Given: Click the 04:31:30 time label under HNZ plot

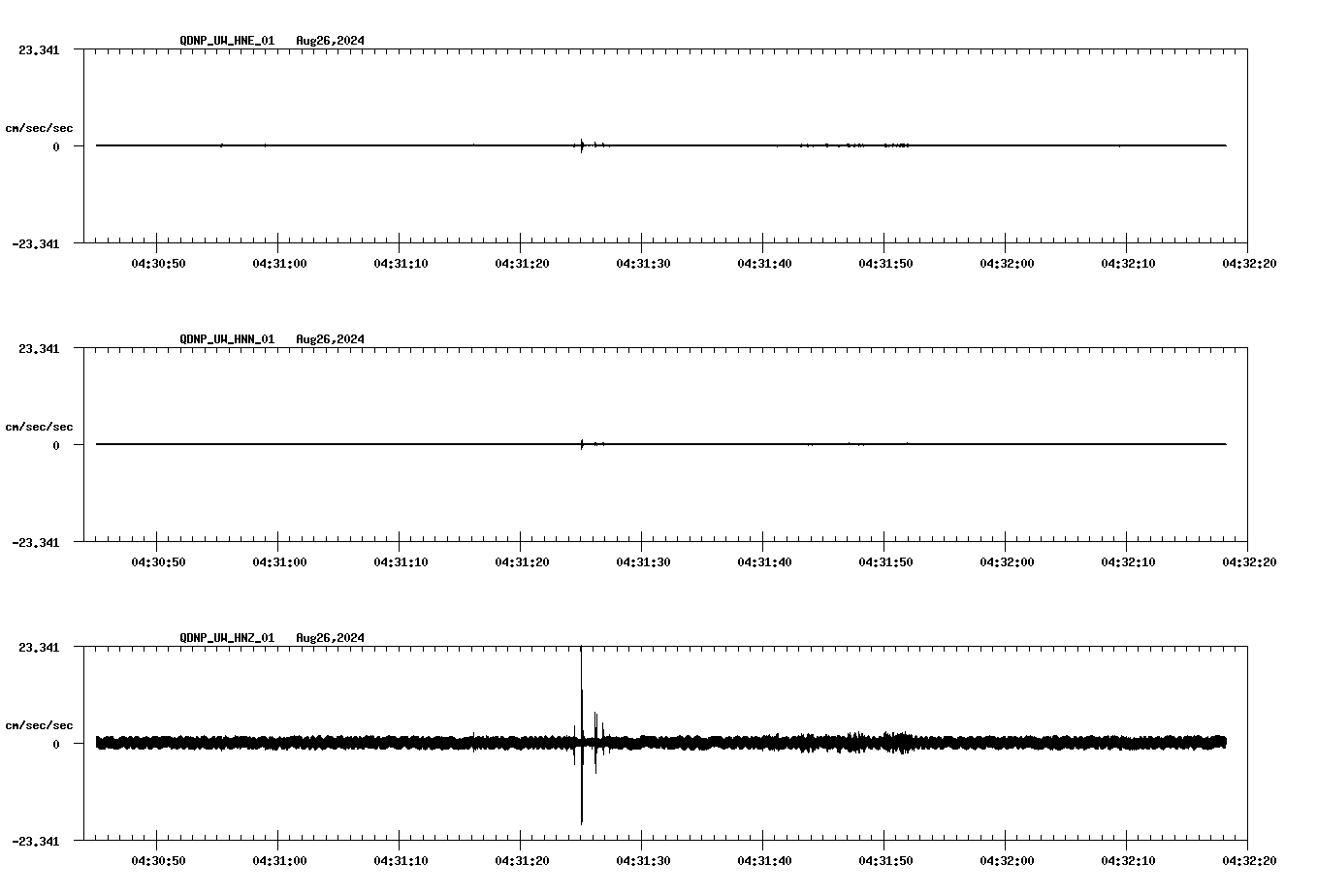Looking at the screenshot, I should 643,861.
